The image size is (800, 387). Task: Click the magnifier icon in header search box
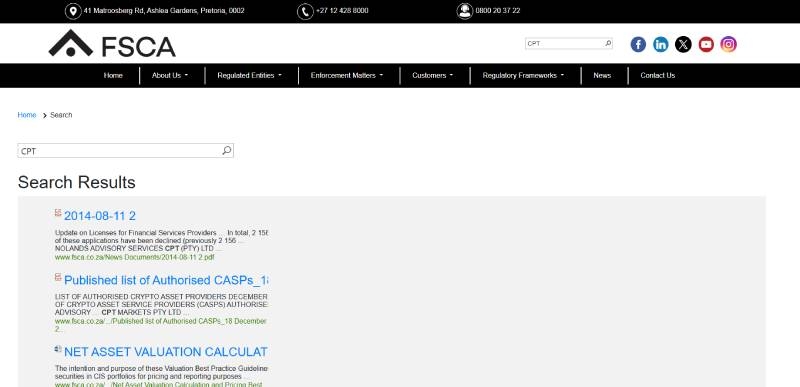(608, 43)
